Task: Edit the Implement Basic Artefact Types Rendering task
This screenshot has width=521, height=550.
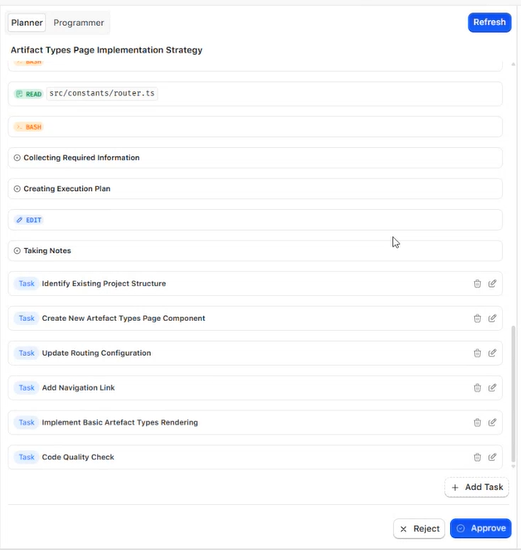Action: point(492,422)
